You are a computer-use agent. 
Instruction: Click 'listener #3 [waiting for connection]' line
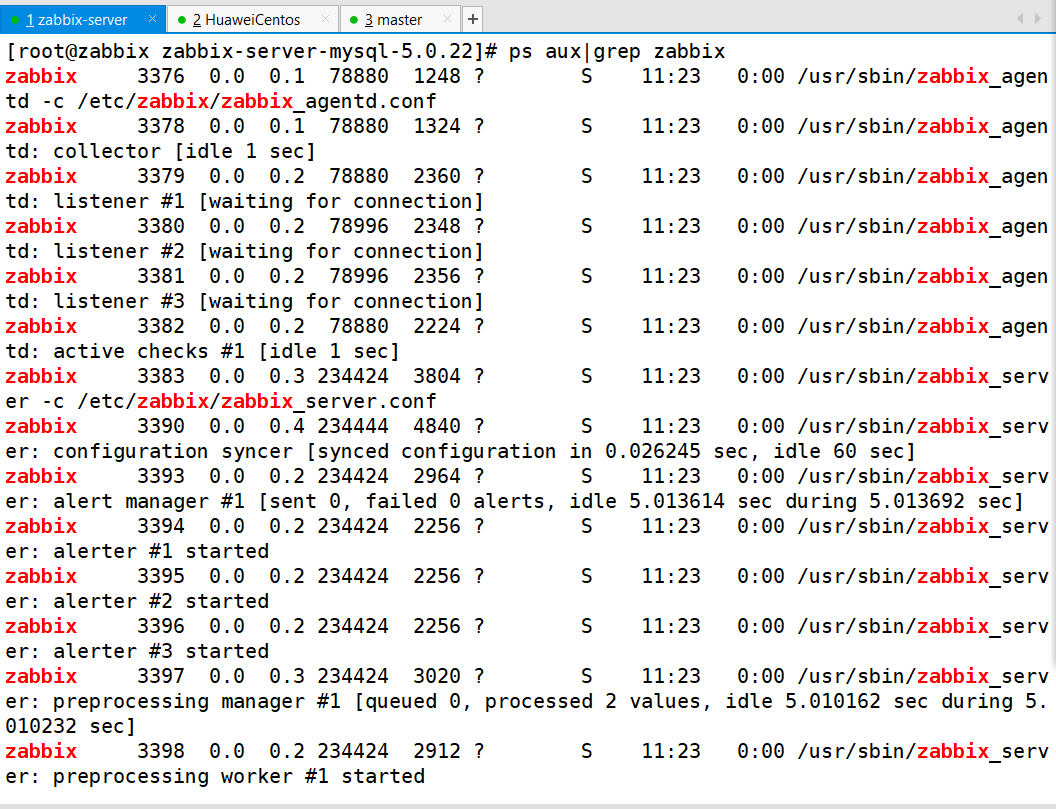(269, 301)
